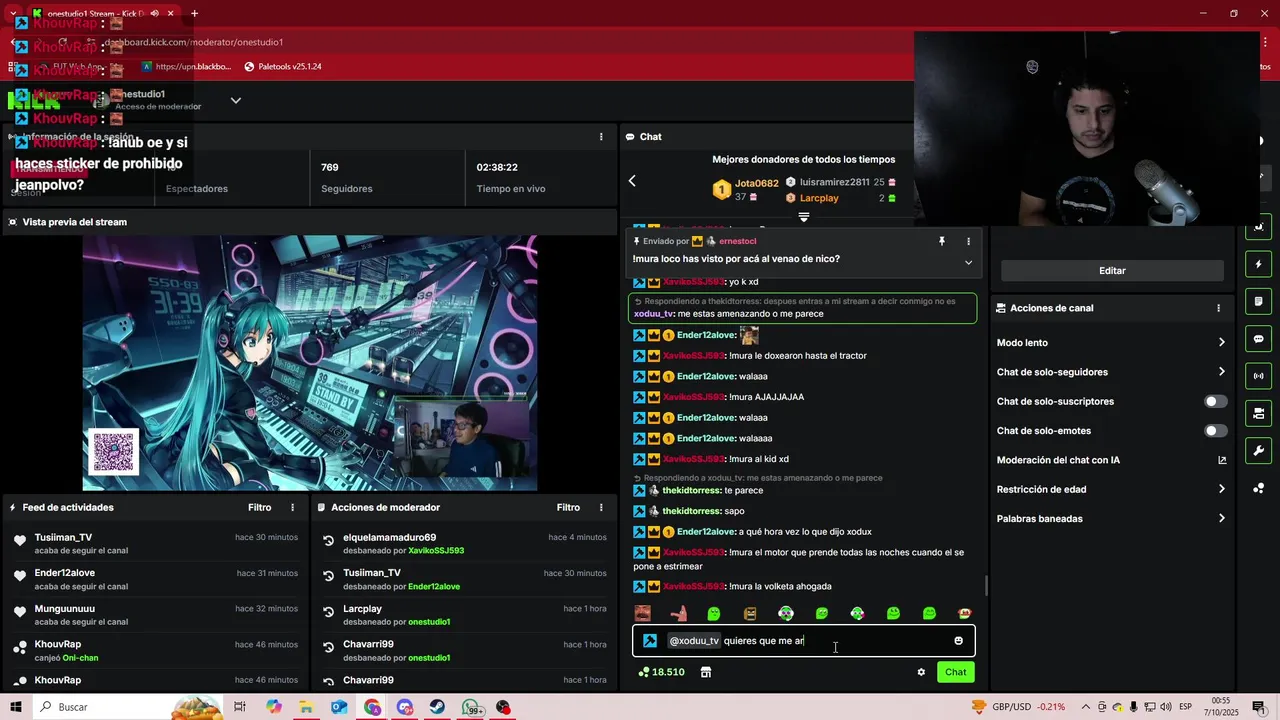Open the wrench tools sidebar icon
This screenshot has height=720, width=1280.
pos(1259,450)
